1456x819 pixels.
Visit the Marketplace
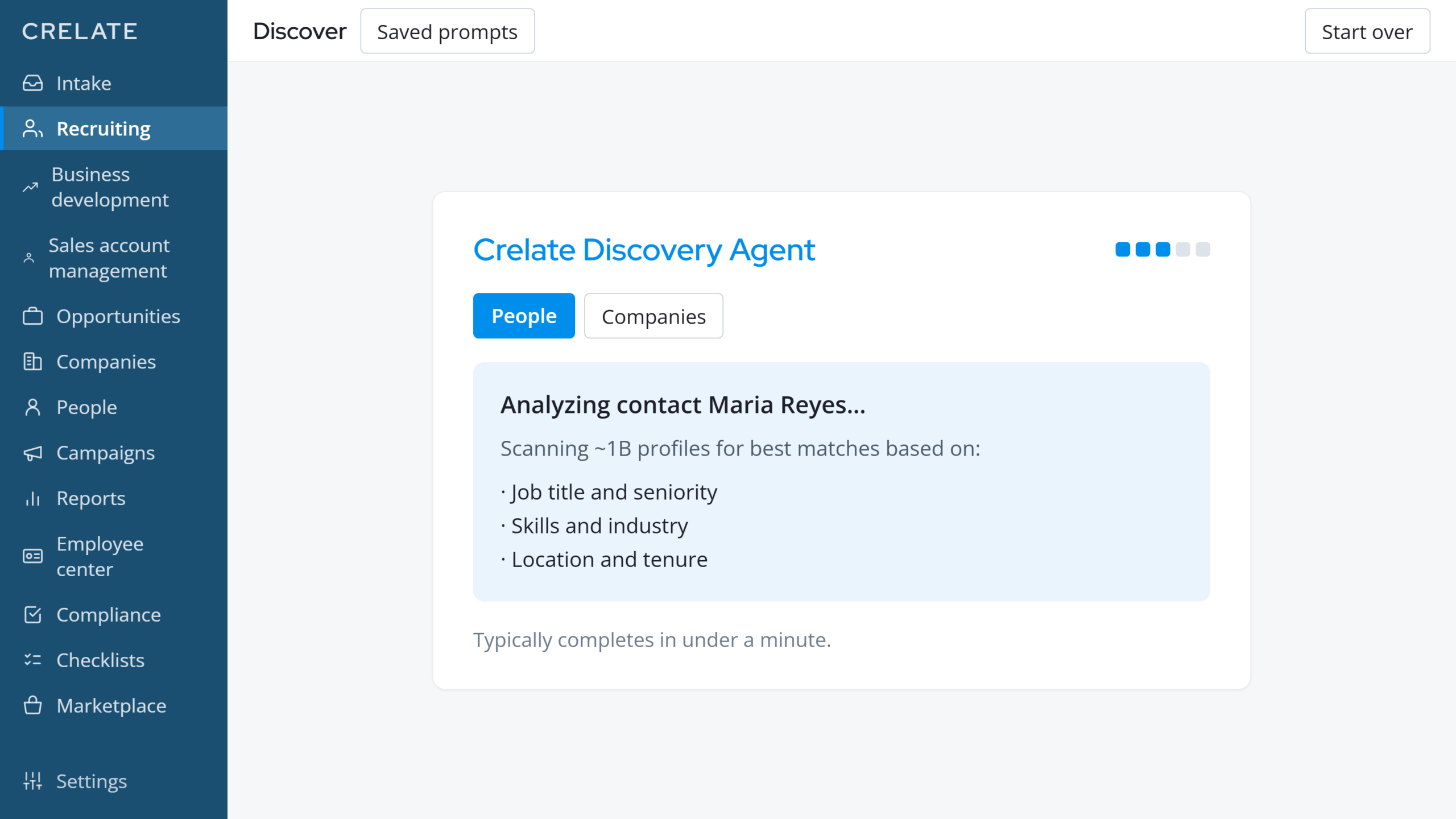114,706
